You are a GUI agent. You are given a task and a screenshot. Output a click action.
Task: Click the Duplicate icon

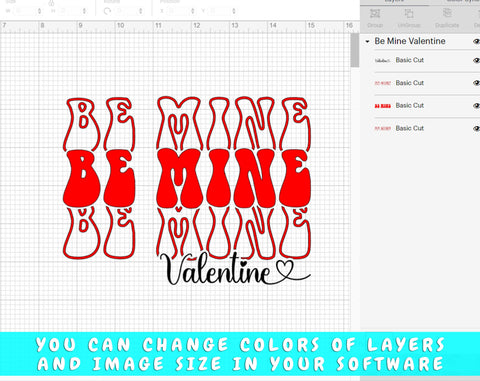(x=447, y=14)
